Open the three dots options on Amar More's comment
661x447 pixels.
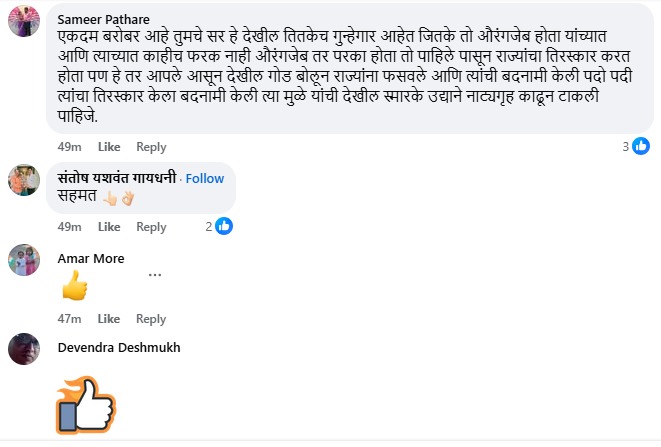click(155, 273)
